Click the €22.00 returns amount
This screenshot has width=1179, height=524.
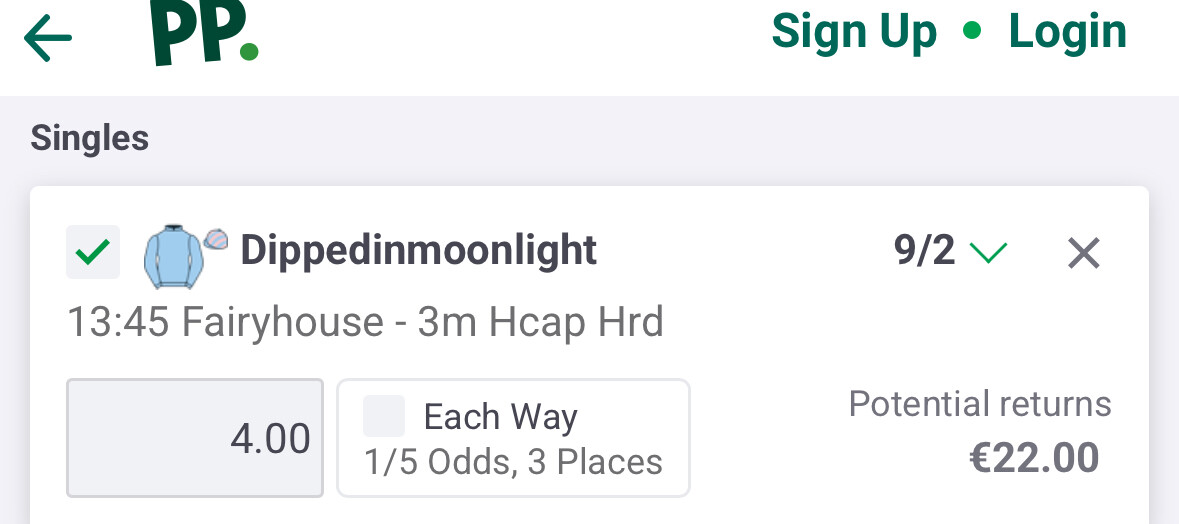[1034, 458]
